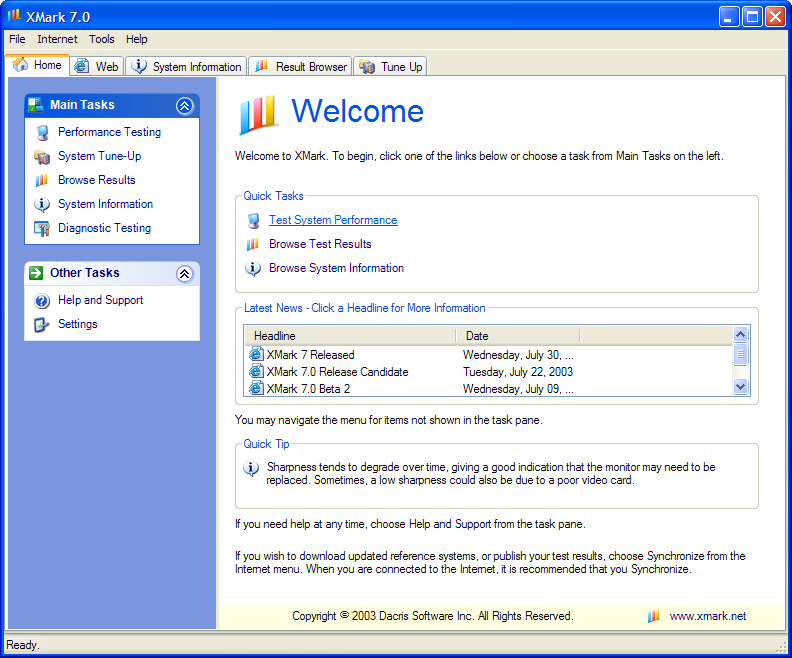This screenshot has width=792, height=658.
Task: Click the System Tune-Up icon in Main Tasks
Action: (42, 157)
